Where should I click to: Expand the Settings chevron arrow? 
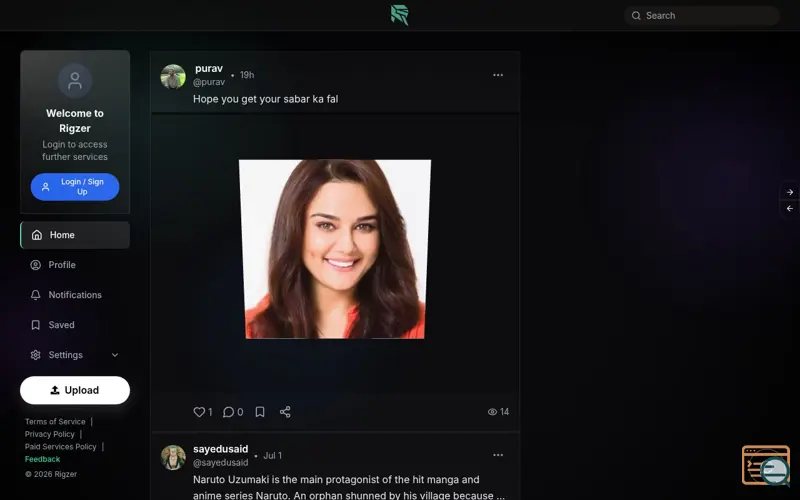click(x=115, y=355)
